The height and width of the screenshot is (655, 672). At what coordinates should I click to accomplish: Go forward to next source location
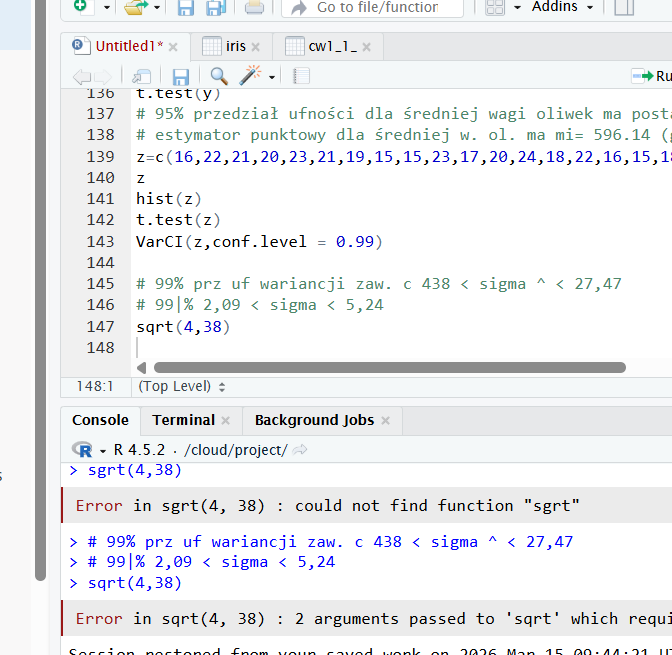tap(103, 77)
